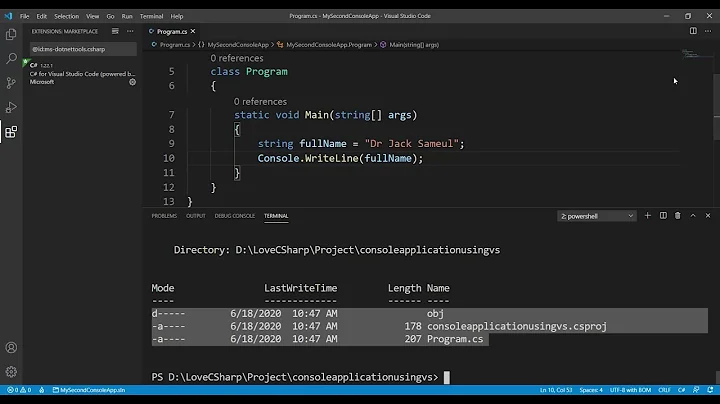The width and height of the screenshot is (720, 404).
Task: Click CRLF end of line item
Action: coord(664,390)
